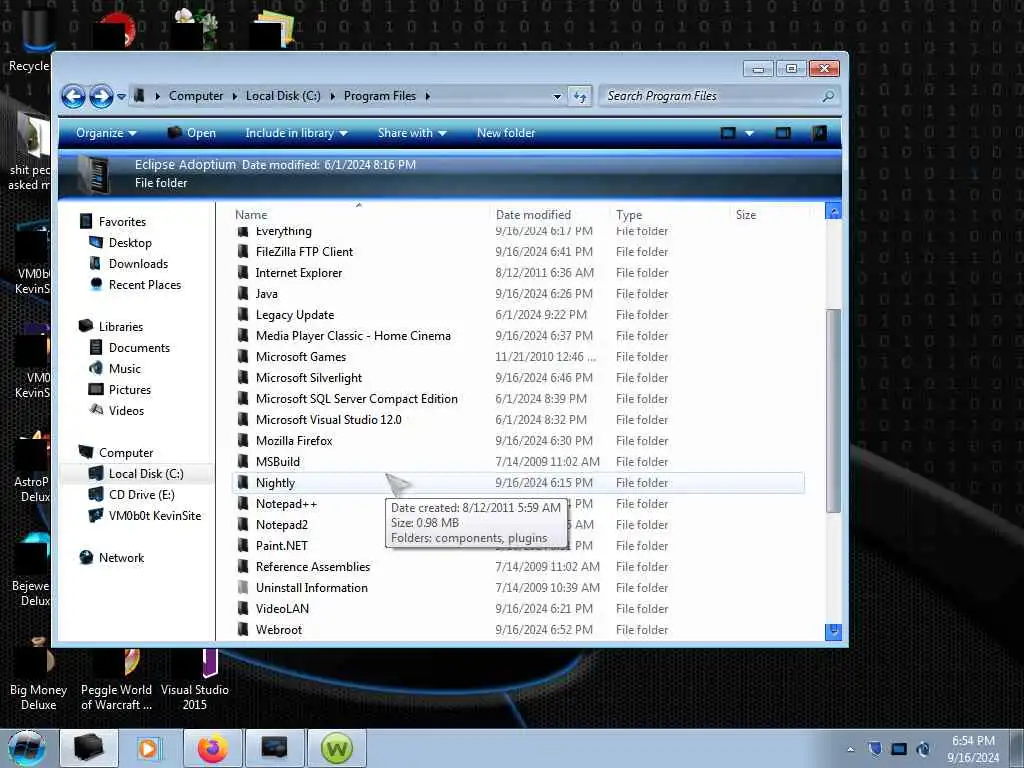Select Favorites in navigation pane
The width and height of the screenshot is (1024, 768).
pyautogui.click(x=122, y=221)
